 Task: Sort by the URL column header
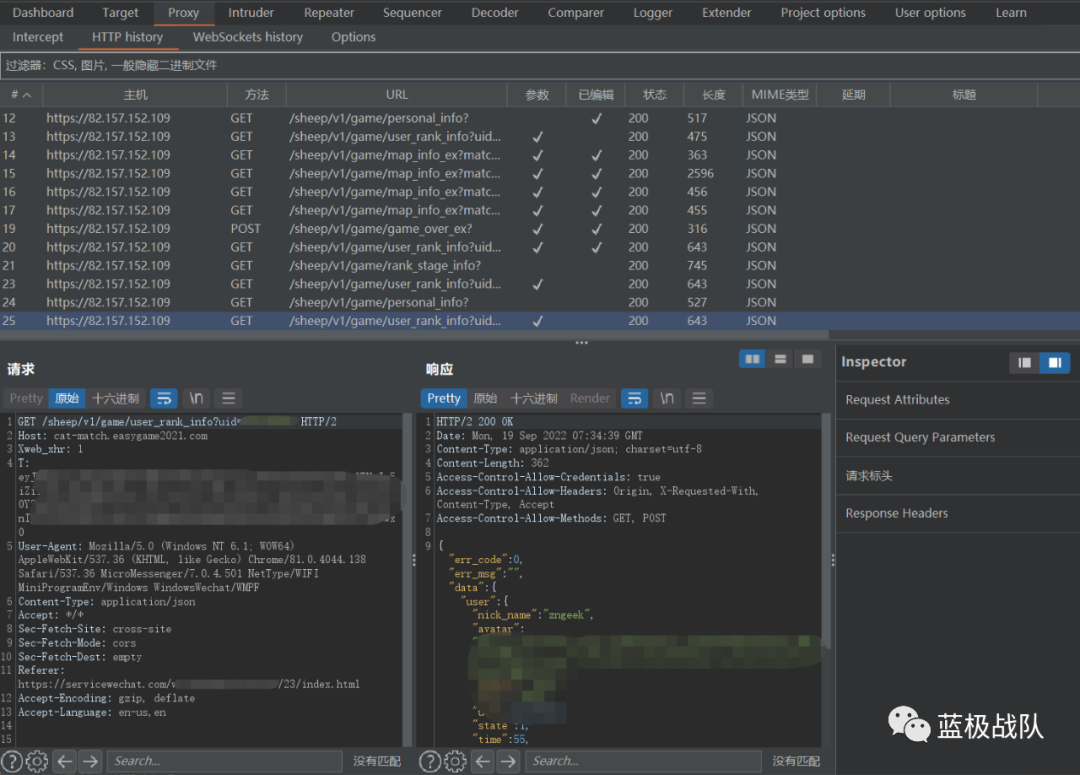point(397,95)
